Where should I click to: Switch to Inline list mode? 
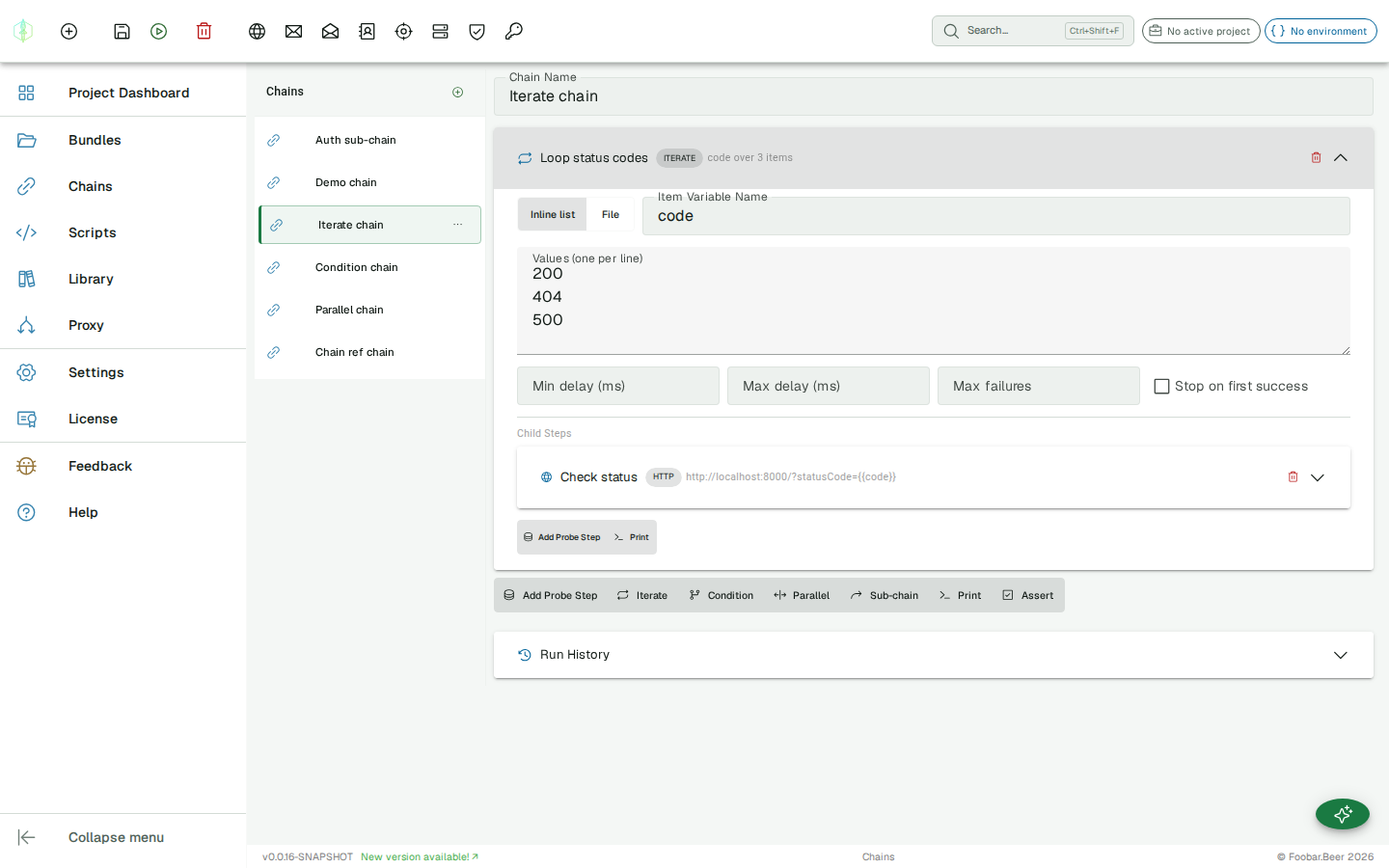[552, 214]
